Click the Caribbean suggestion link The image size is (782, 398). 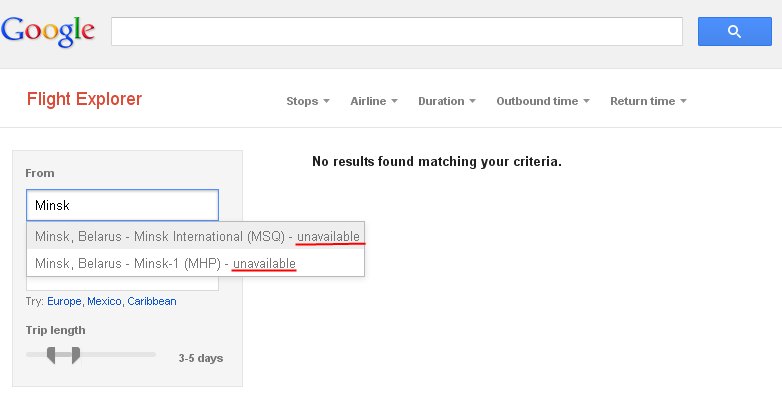tap(152, 301)
